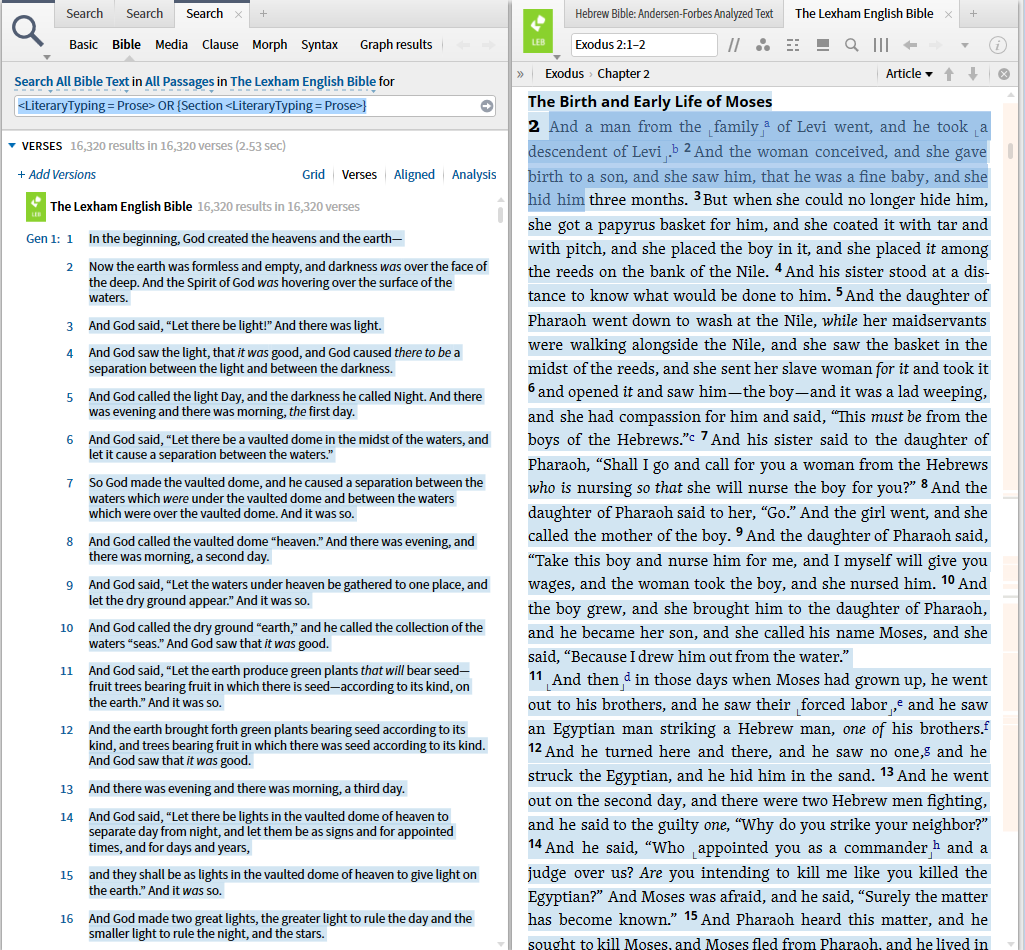The height and width of the screenshot is (950, 1025).
Task: Add a new tab in the Bible panel
Action: (973, 14)
